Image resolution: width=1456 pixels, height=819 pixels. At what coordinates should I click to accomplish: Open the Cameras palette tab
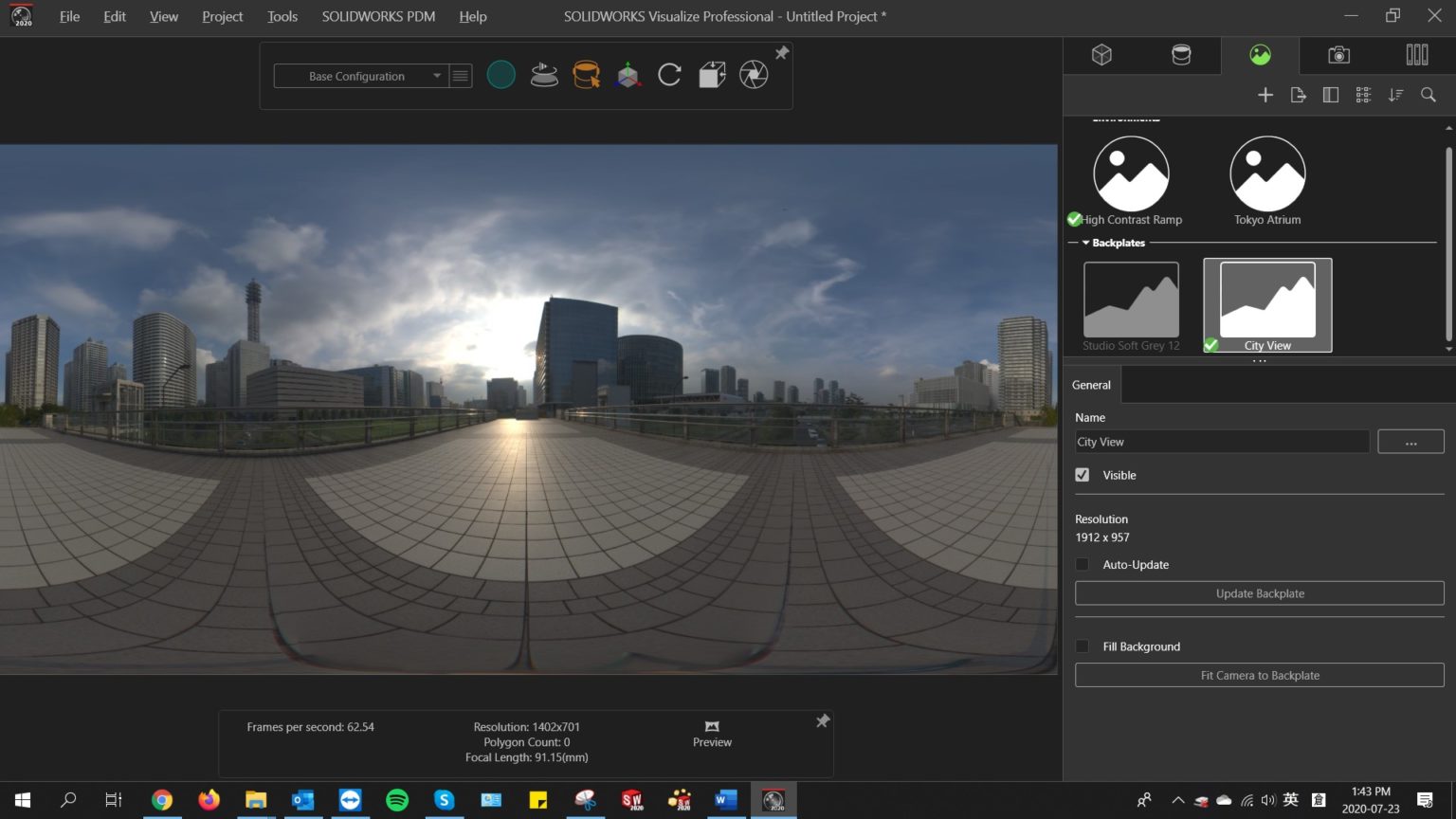pos(1338,55)
